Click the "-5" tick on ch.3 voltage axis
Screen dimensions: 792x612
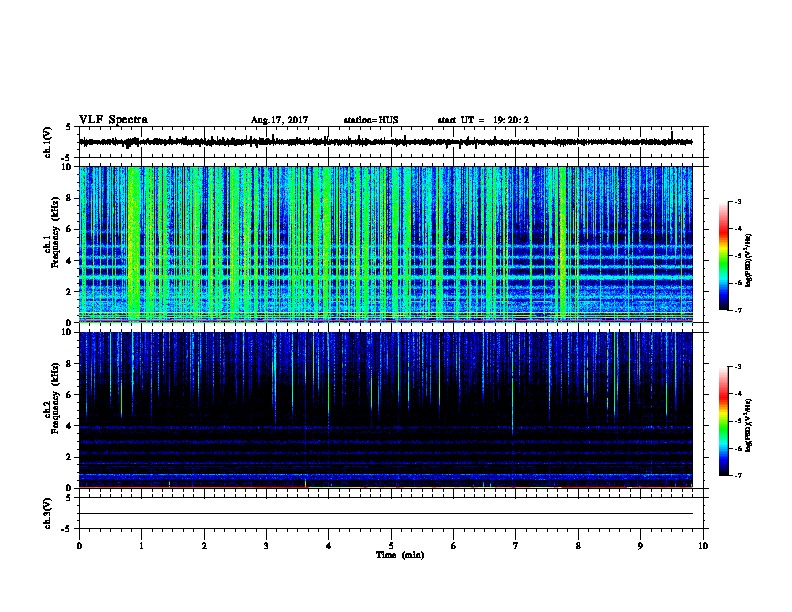(x=68, y=529)
